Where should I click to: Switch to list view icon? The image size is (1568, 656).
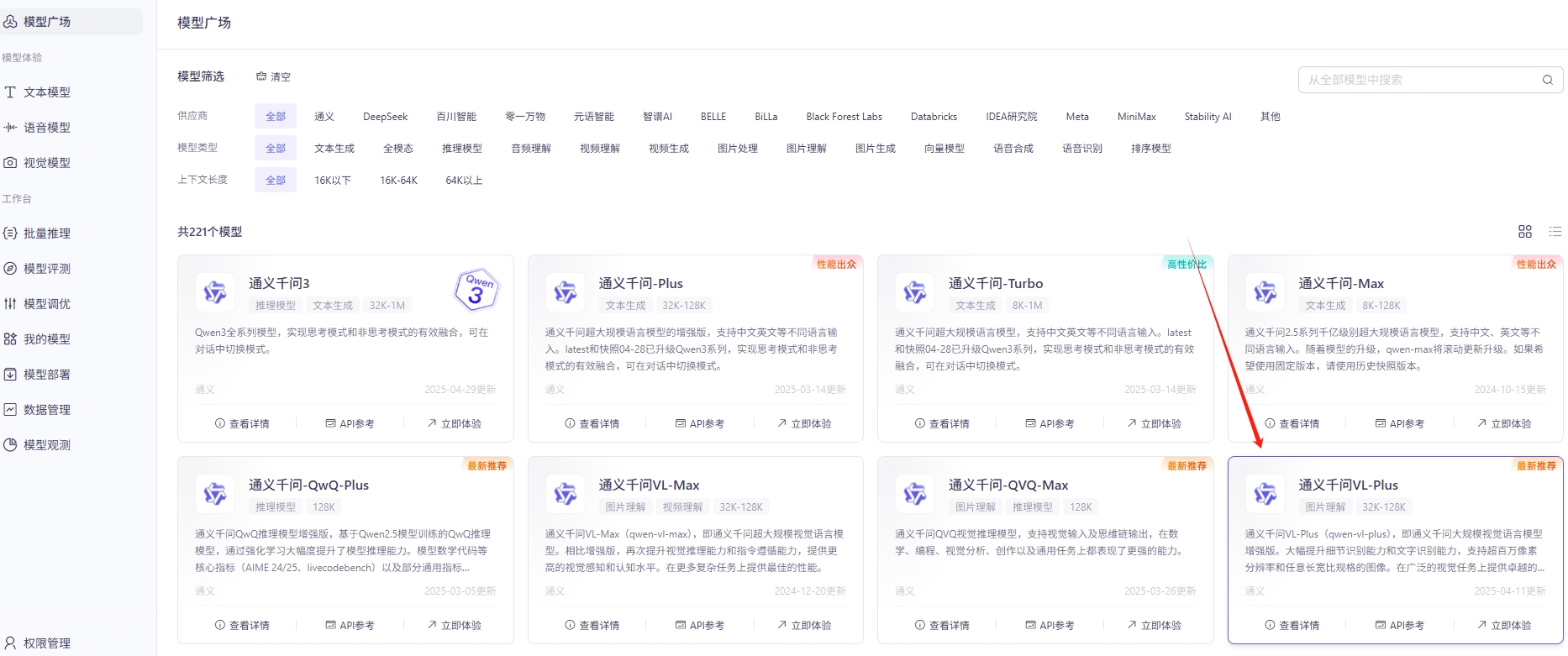click(x=1555, y=232)
